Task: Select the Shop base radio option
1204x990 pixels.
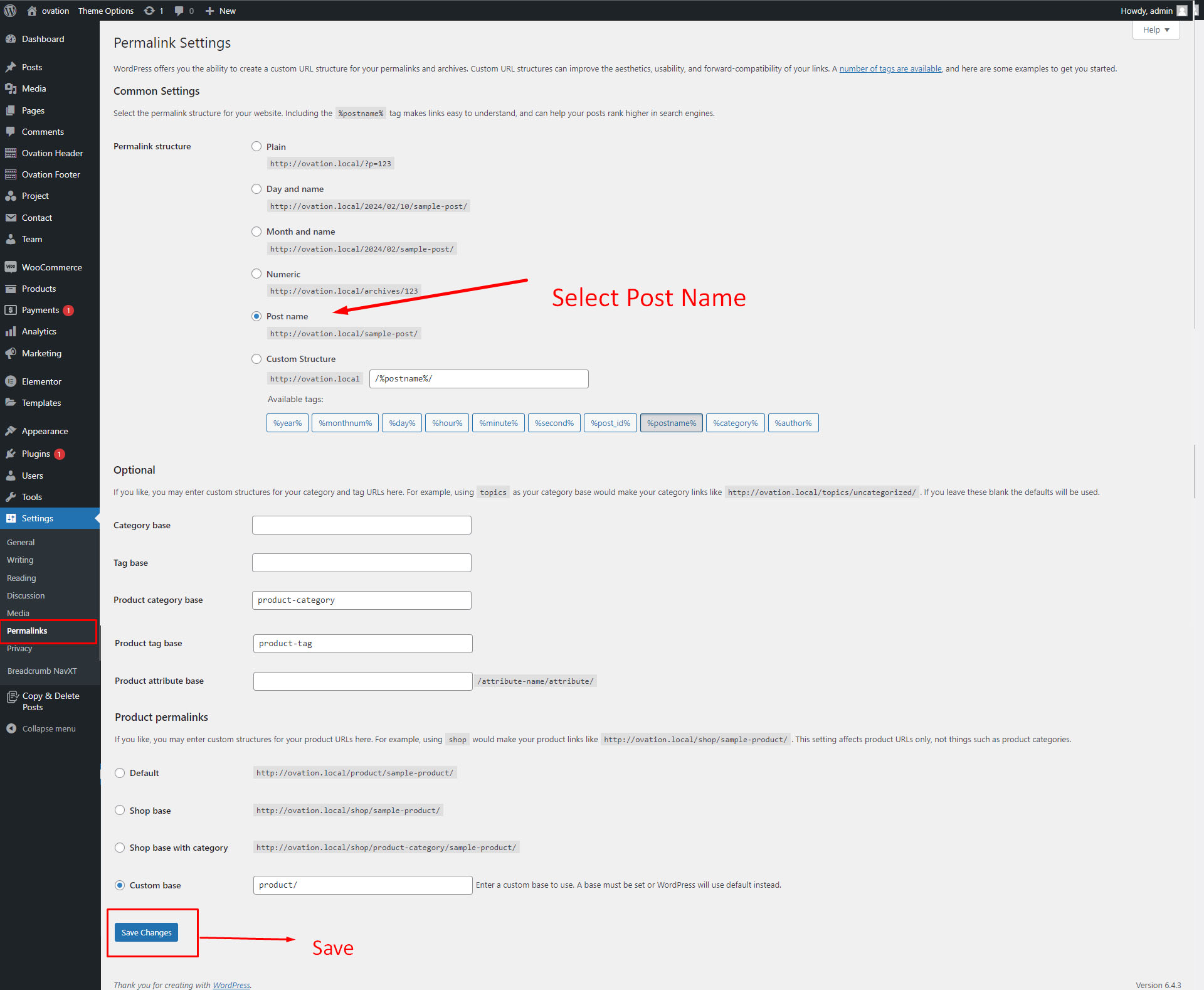Action: (120, 810)
